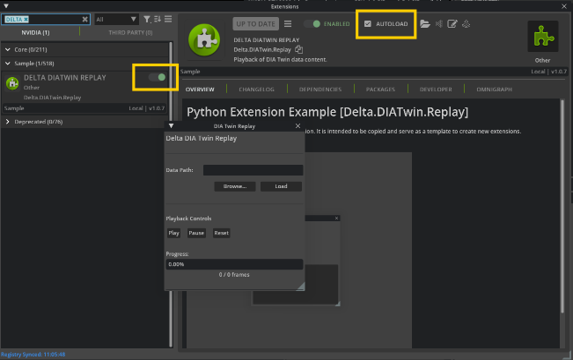The width and height of the screenshot is (573, 360).
Task: Open the CHANGELOG tab
Action: point(257,89)
